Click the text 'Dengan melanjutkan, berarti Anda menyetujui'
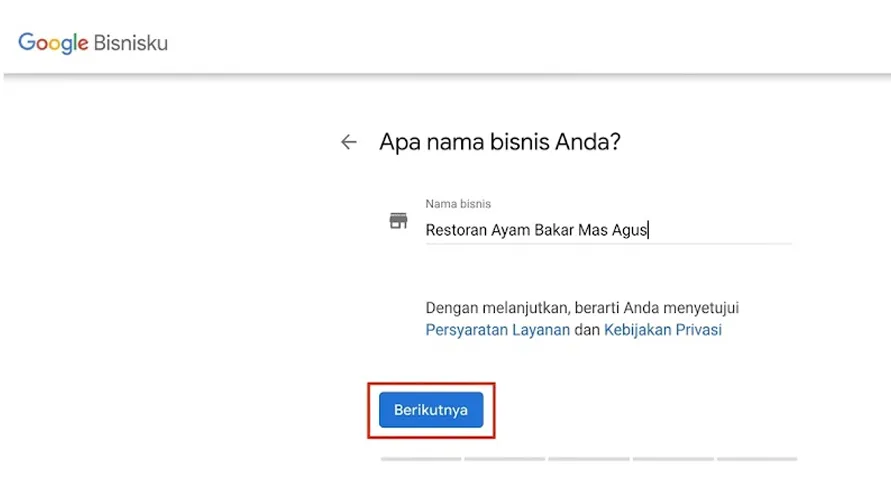This screenshot has height=494, width=891. pyautogui.click(x=582, y=308)
